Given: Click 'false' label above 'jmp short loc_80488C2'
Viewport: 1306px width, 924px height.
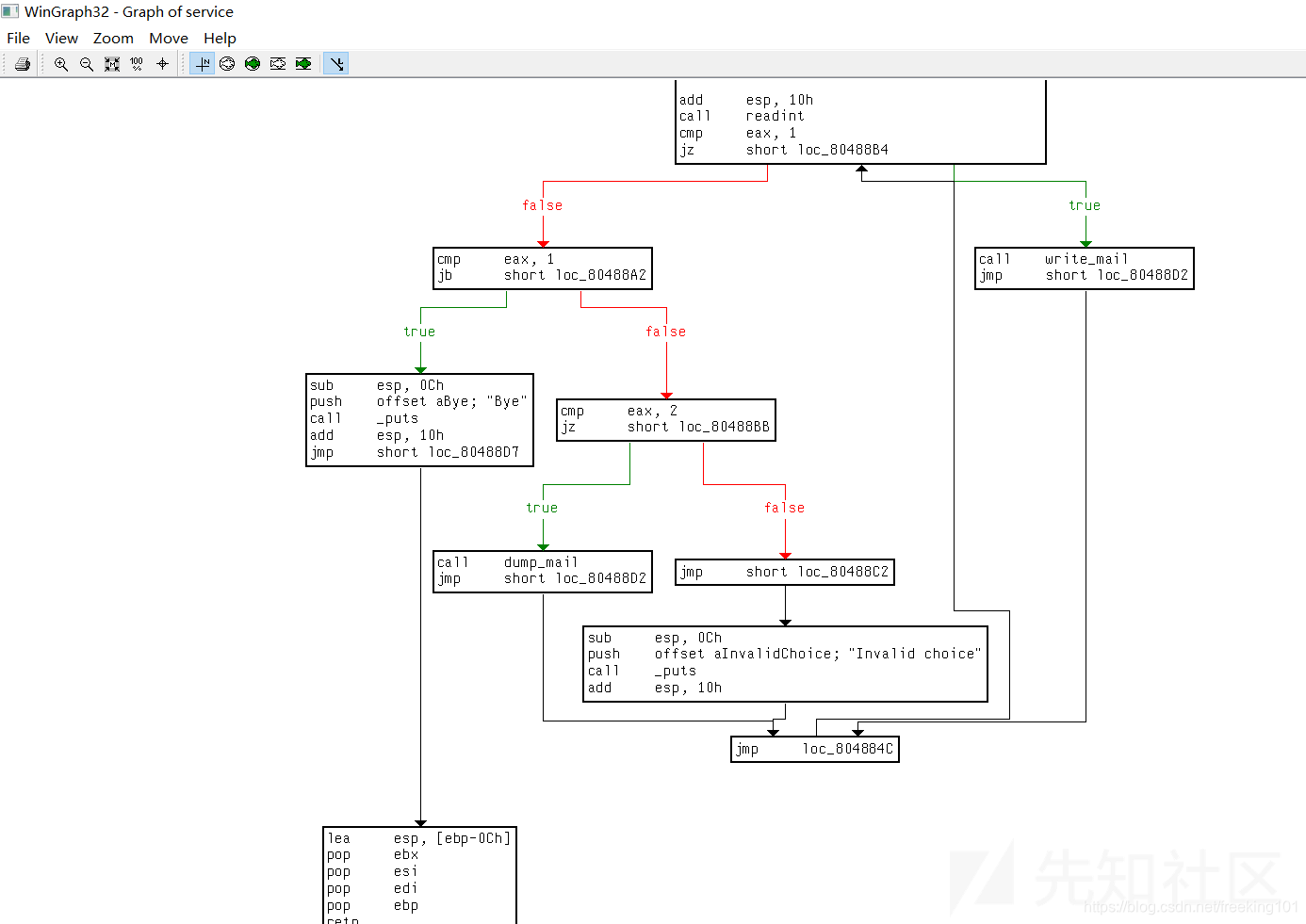Looking at the screenshot, I should 785,508.
